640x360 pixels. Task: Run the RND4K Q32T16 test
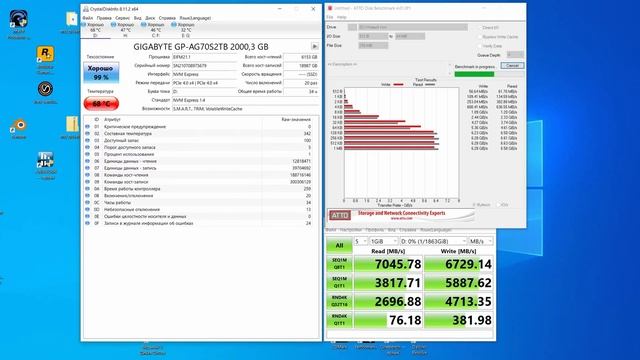coord(339,301)
